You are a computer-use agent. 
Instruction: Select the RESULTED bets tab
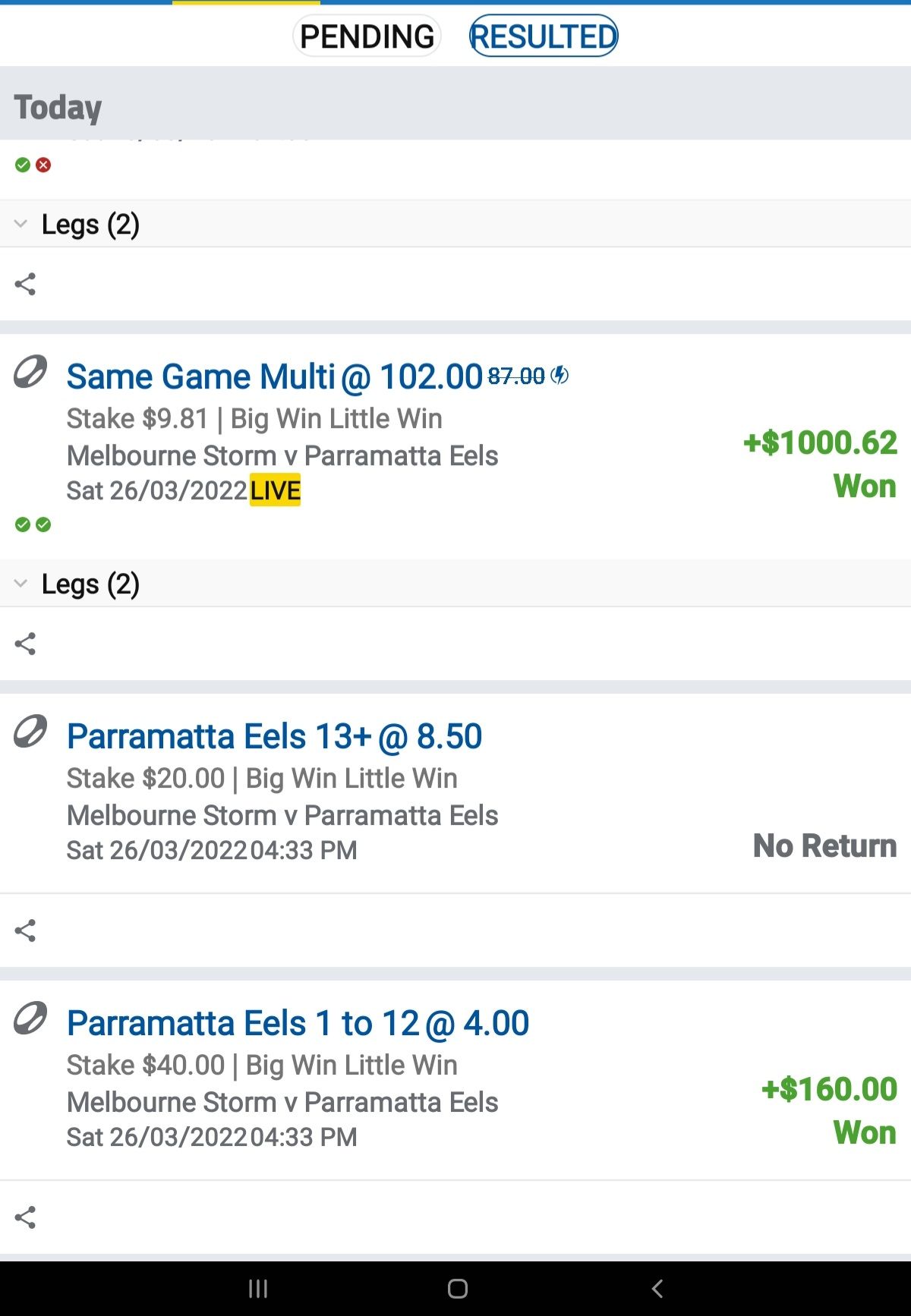click(x=544, y=36)
